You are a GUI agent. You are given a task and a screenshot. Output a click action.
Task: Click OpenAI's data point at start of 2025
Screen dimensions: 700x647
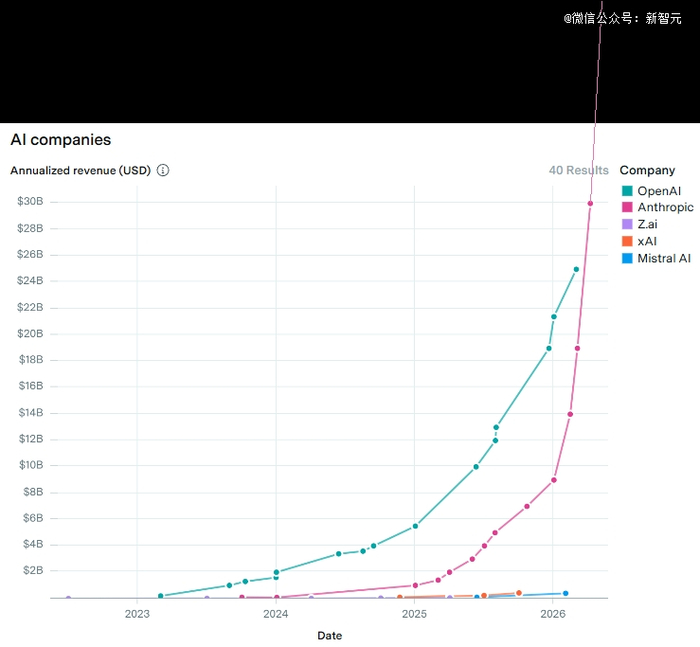point(415,526)
